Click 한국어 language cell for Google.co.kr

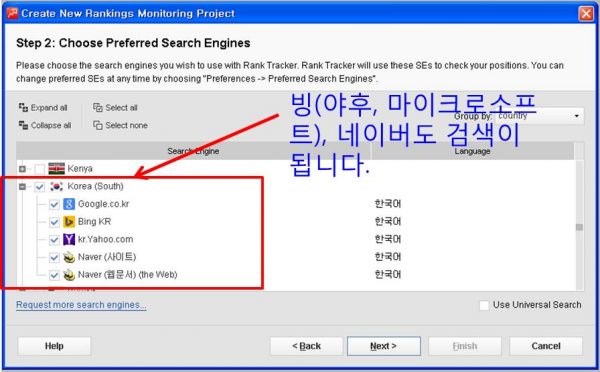[x=388, y=204]
